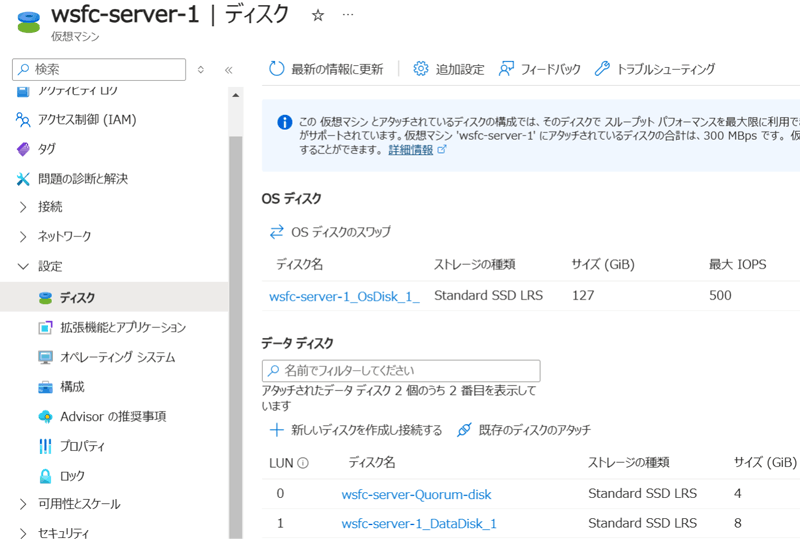Click the ディスク名 column header in OS table
800x539 pixels.
point(299,264)
